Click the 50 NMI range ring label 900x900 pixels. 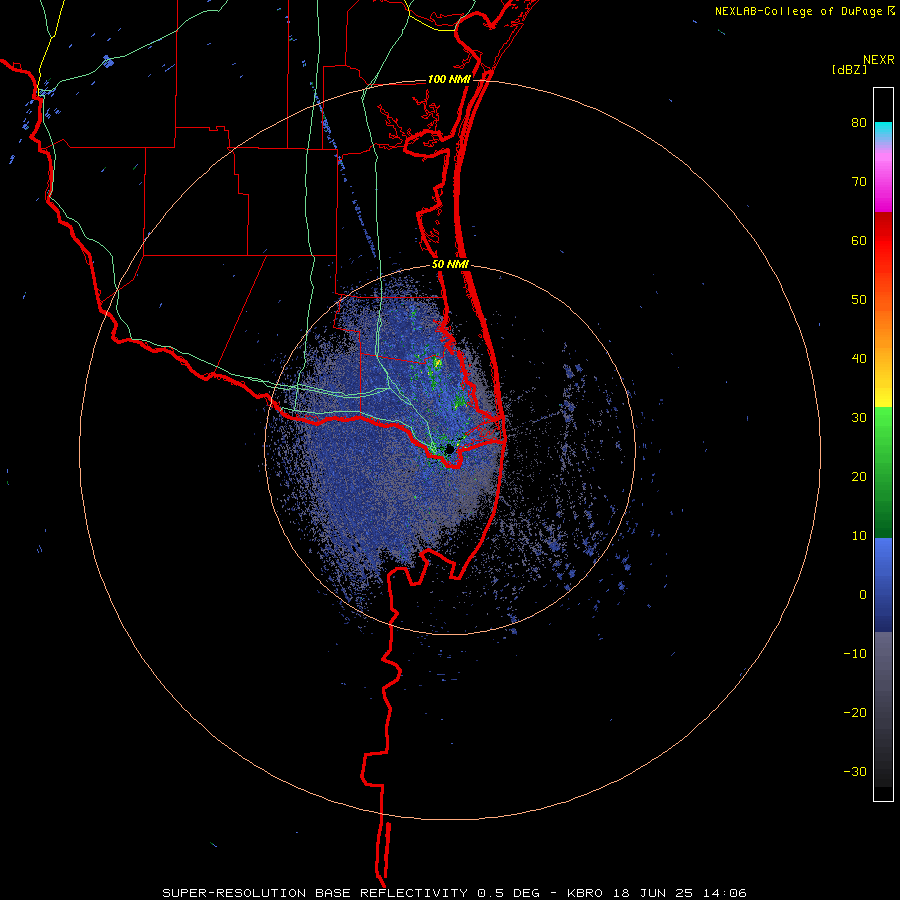coord(450,265)
